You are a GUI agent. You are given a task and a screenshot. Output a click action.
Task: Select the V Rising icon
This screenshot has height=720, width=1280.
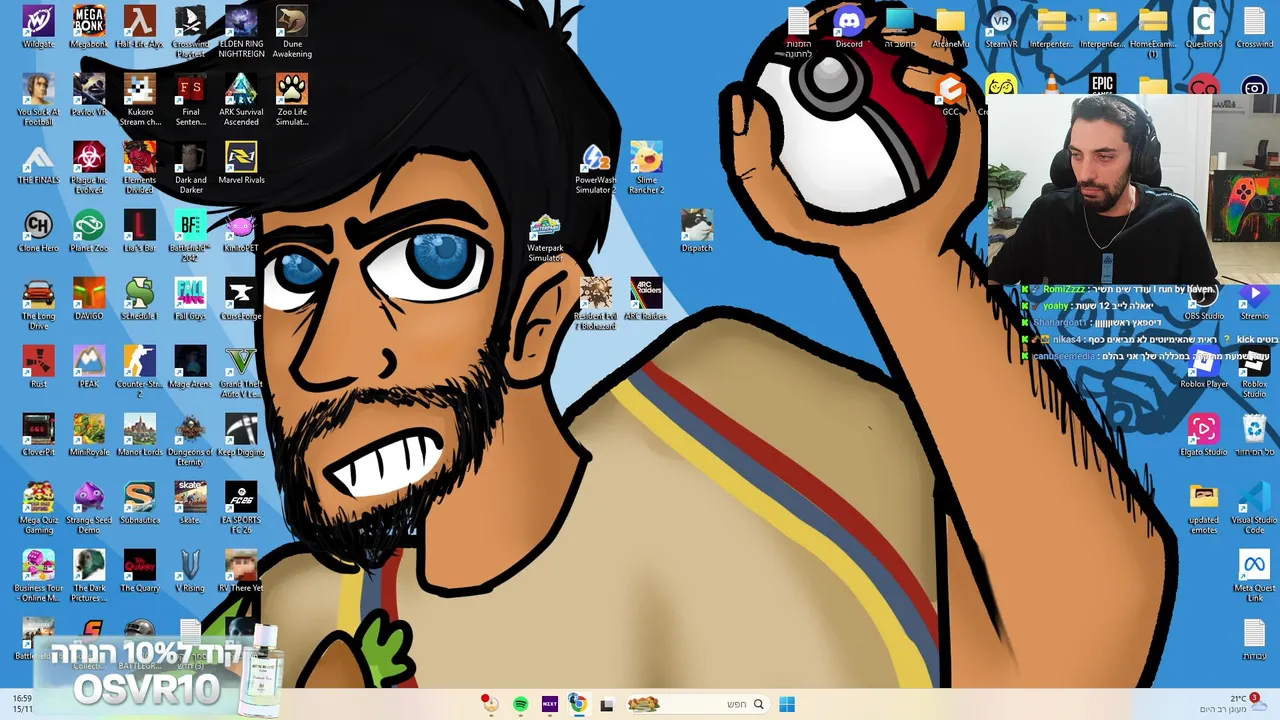tap(190, 571)
